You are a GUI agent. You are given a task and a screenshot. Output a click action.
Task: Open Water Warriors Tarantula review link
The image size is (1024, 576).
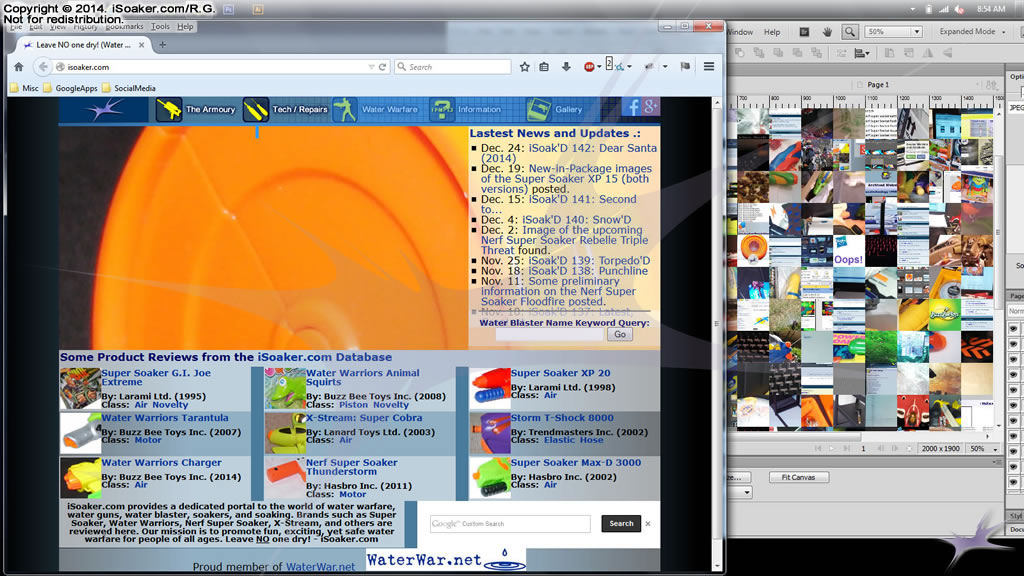(x=165, y=418)
